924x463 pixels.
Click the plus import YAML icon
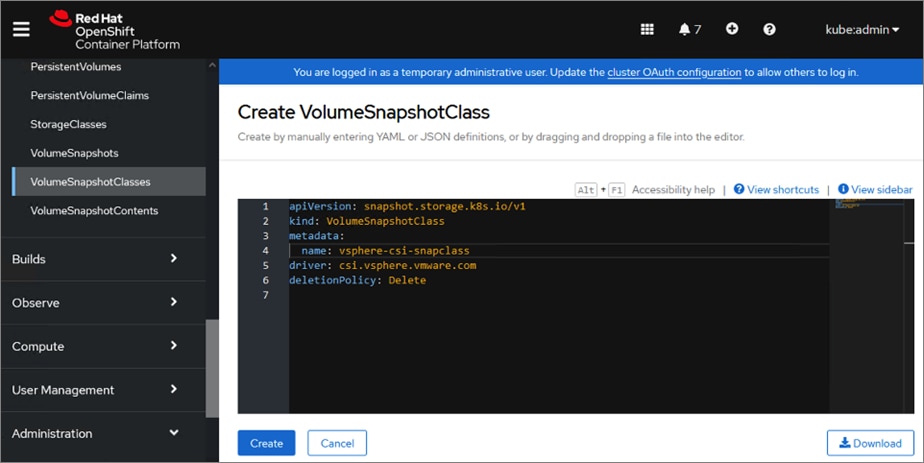point(732,29)
